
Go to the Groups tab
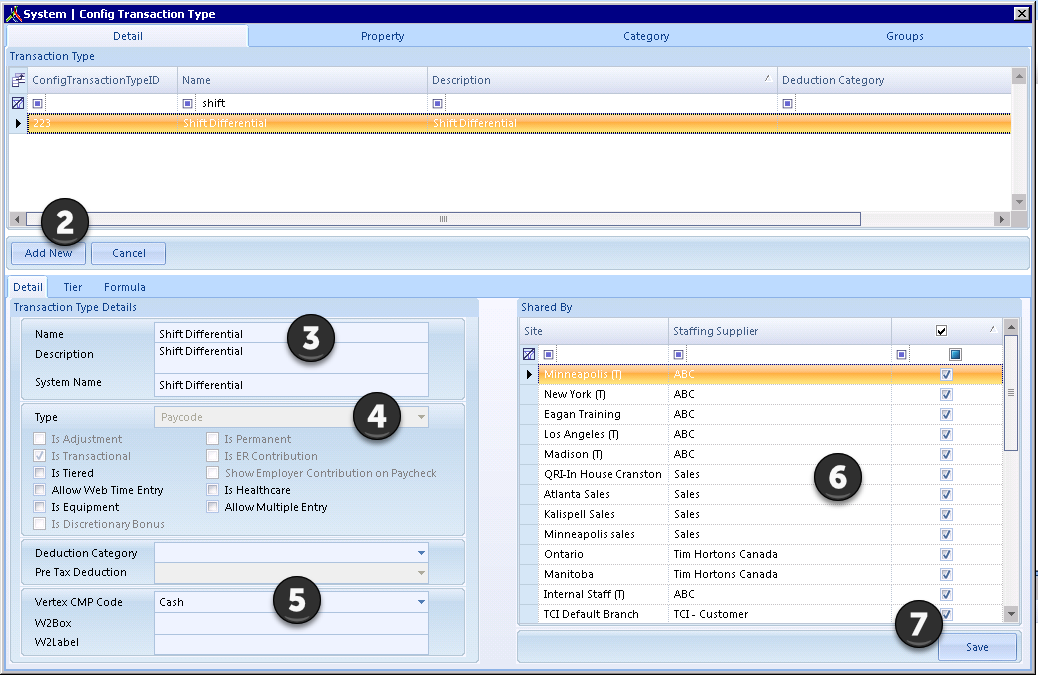(x=905, y=36)
